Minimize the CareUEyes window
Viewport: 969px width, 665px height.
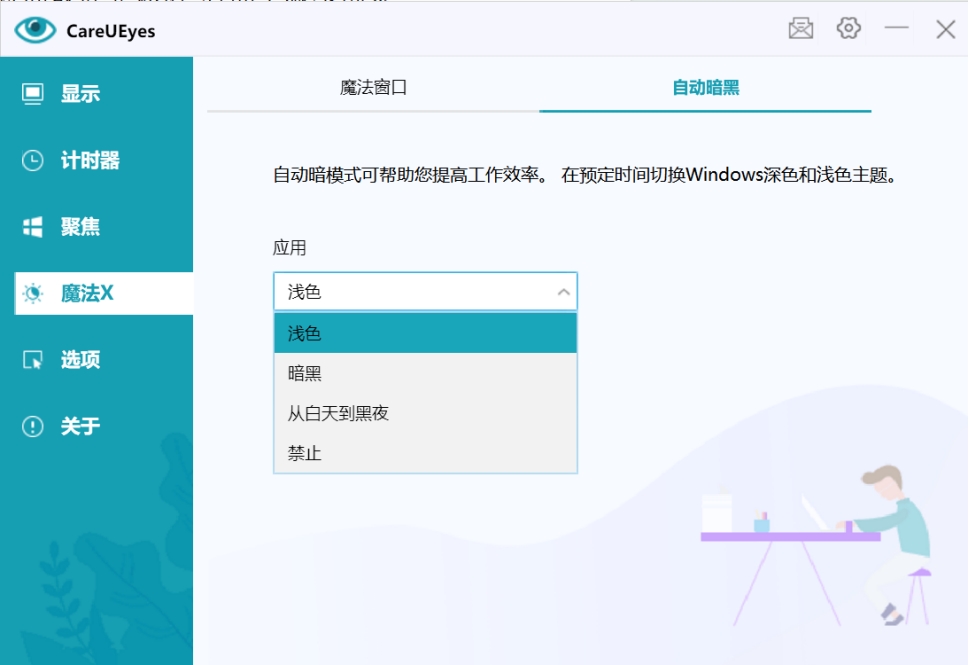(x=897, y=29)
